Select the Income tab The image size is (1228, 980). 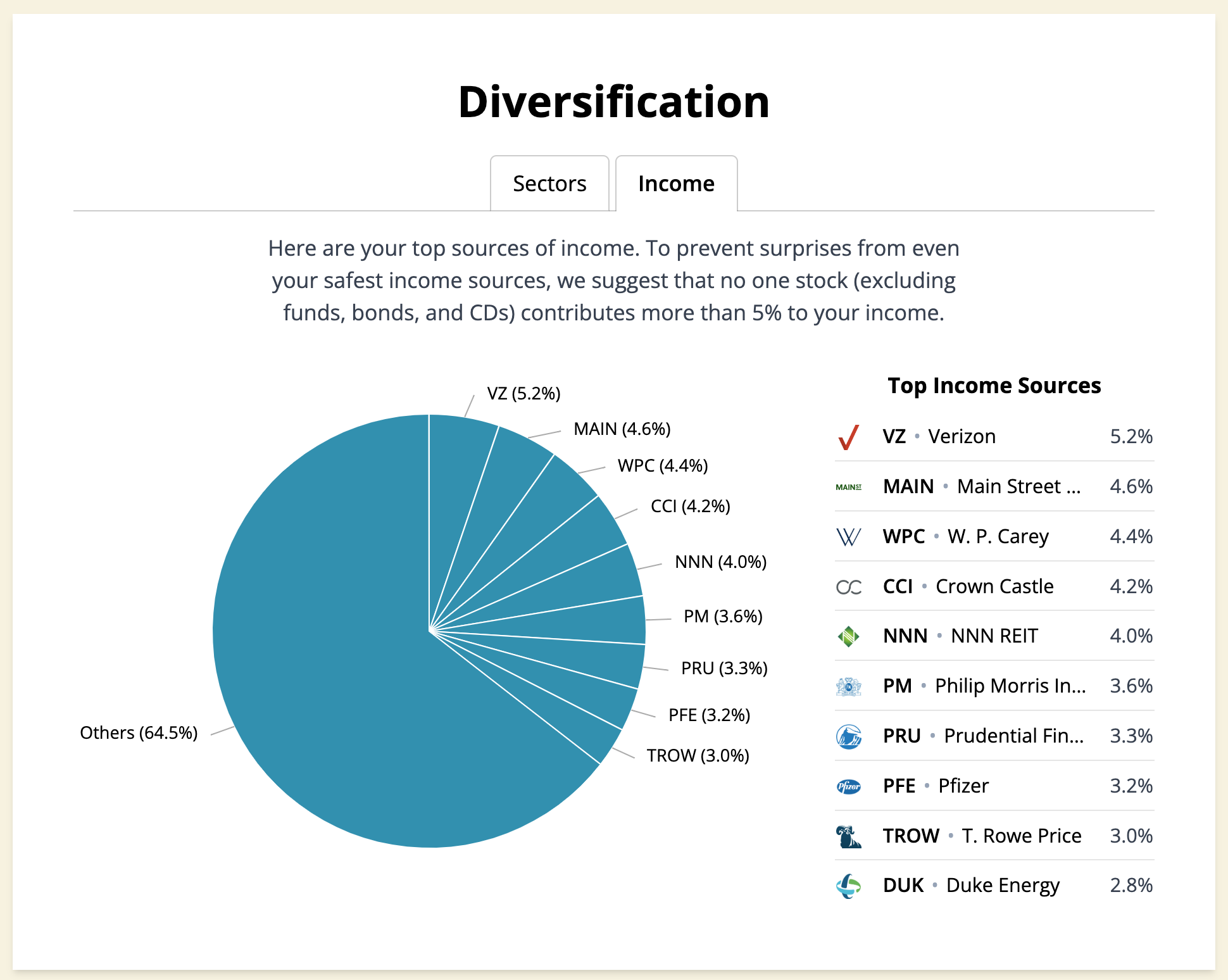click(x=676, y=184)
